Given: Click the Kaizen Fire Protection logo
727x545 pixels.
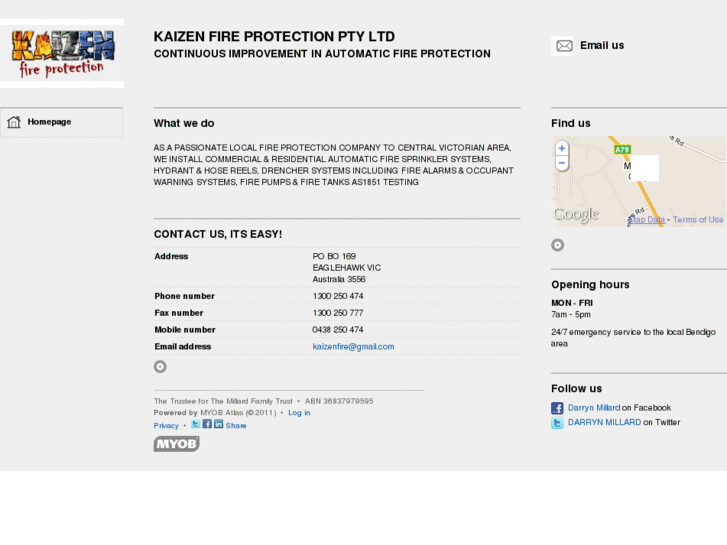Looking at the screenshot, I should (62, 53).
